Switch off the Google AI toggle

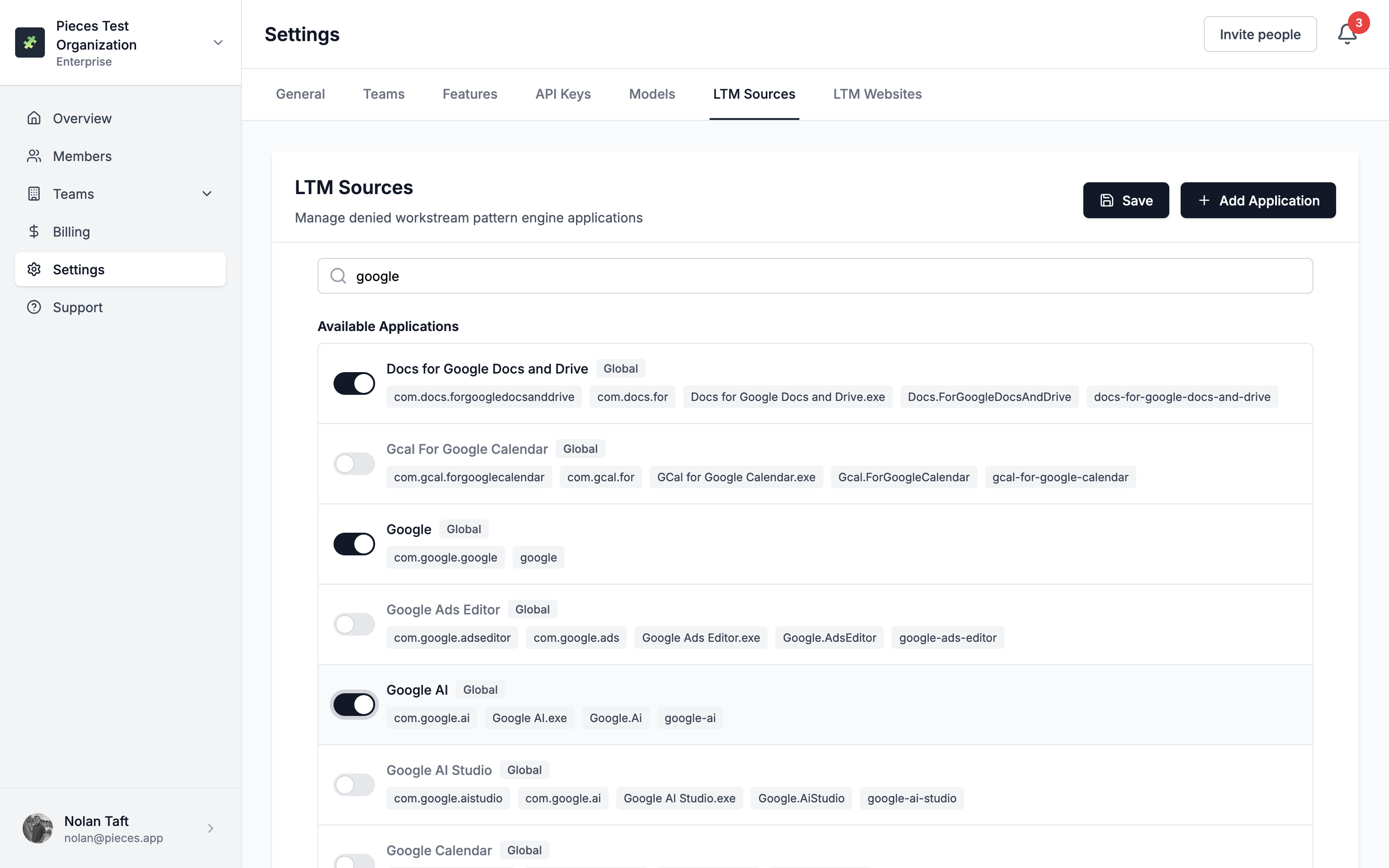point(354,705)
